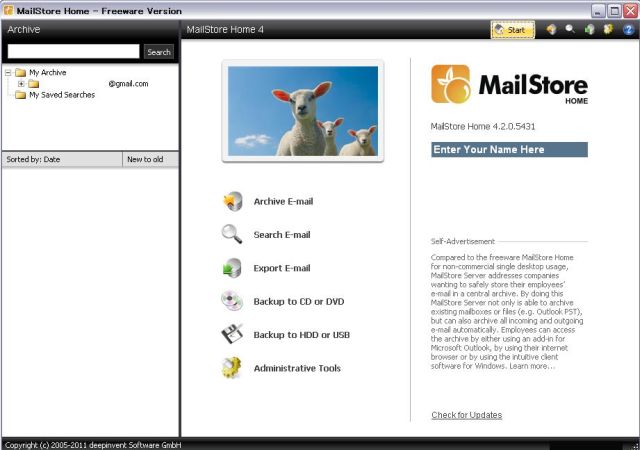
Task: Click the Learn more text in Self-Advertisement
Action: click(x=532, y=366)
